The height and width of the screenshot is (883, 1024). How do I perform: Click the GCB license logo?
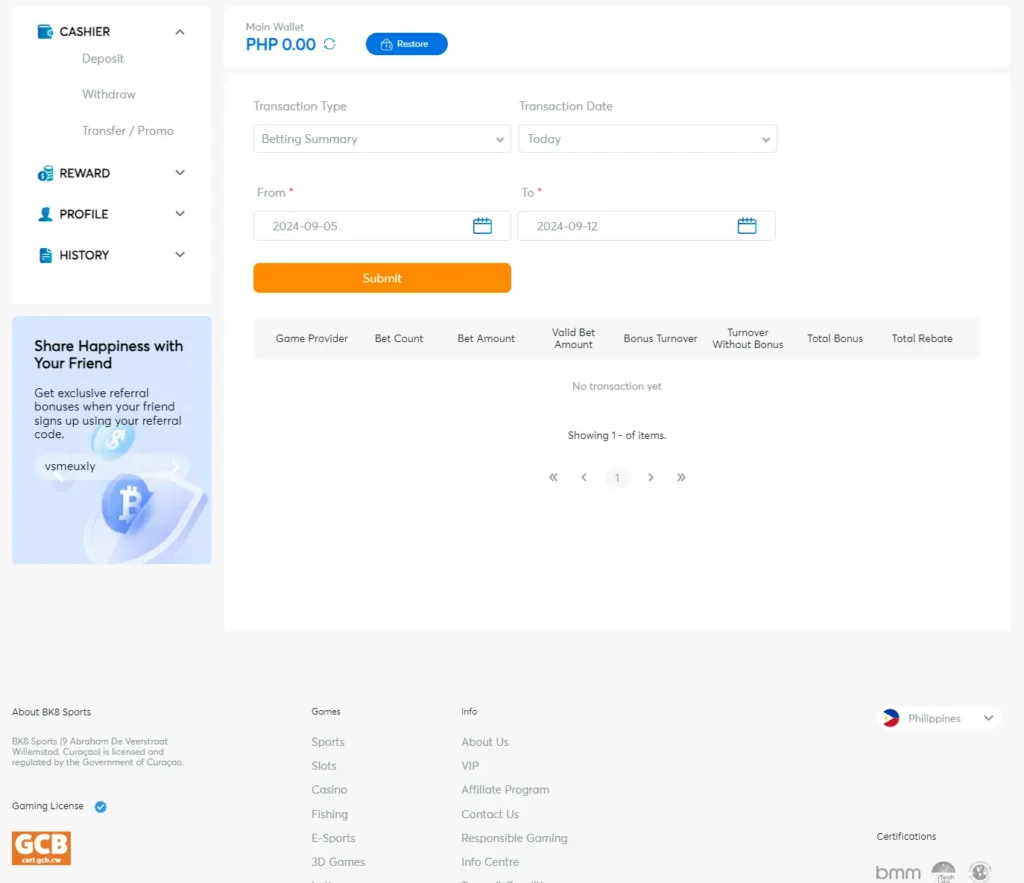(41, 849)
